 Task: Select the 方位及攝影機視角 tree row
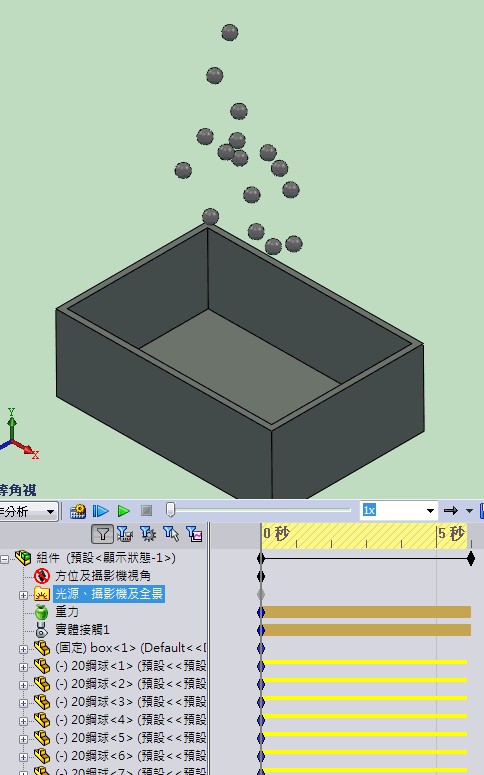pos(103,576)
